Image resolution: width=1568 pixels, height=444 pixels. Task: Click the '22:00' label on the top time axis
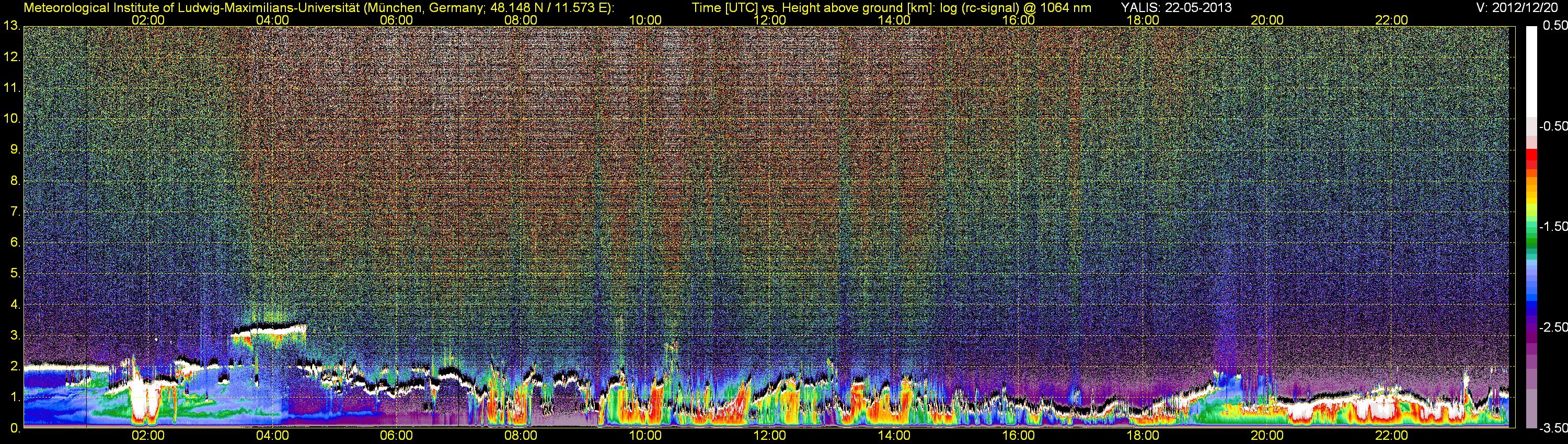1391,20
